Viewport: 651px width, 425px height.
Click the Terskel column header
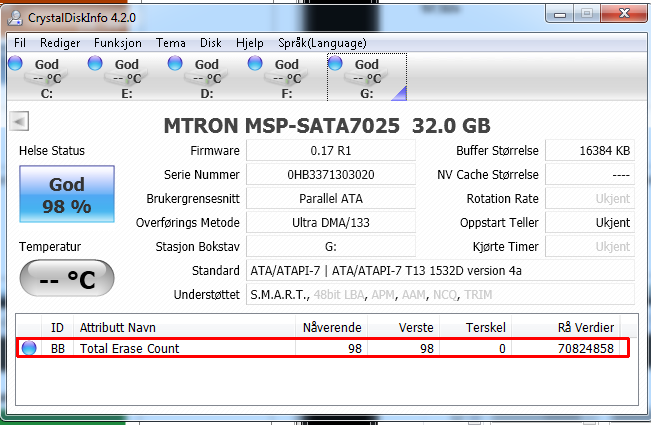[475, 327]
